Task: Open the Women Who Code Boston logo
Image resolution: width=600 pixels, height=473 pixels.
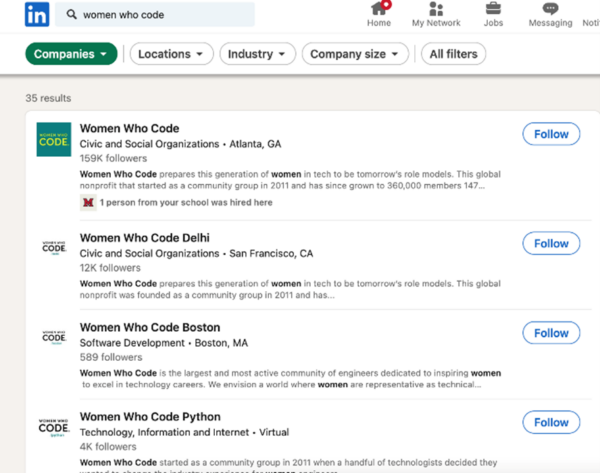Action: point(54,338)
